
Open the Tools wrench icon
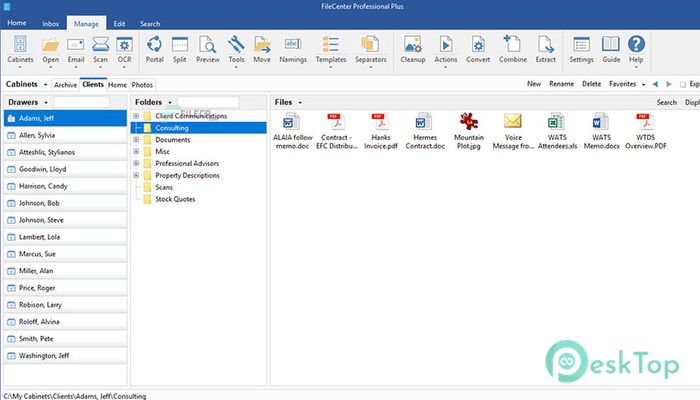(236, 50)
